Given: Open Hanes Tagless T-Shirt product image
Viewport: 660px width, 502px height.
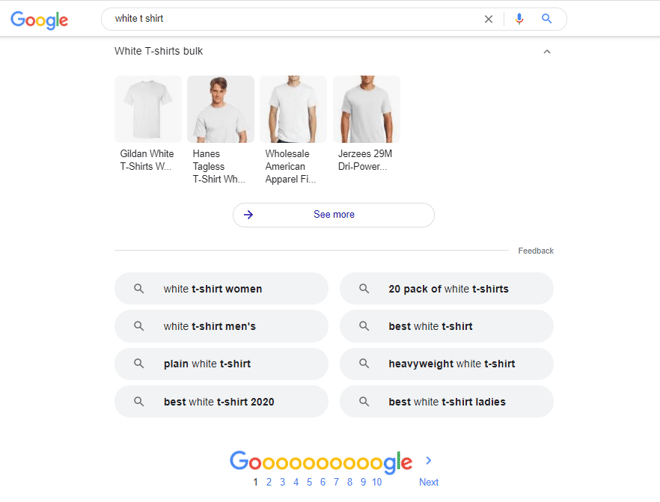Looking at the screenshot, I should point(221,109).
